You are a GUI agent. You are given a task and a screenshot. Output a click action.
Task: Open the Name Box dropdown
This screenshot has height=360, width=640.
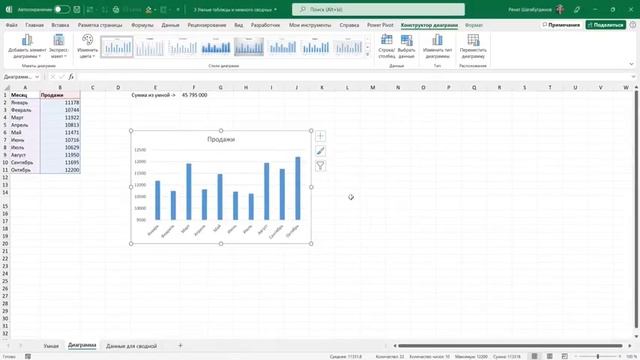37,77
